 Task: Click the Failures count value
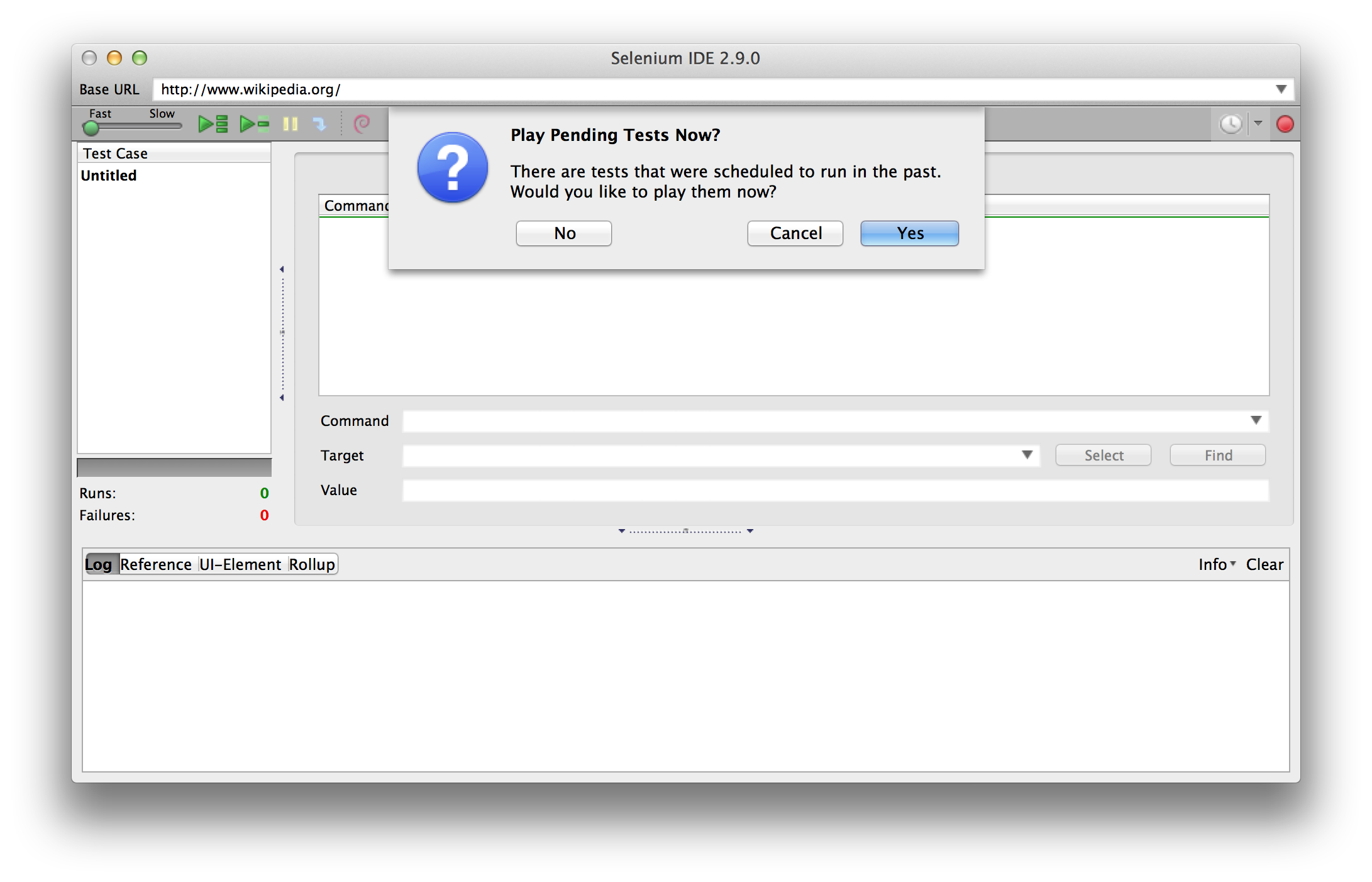[265, 515]
